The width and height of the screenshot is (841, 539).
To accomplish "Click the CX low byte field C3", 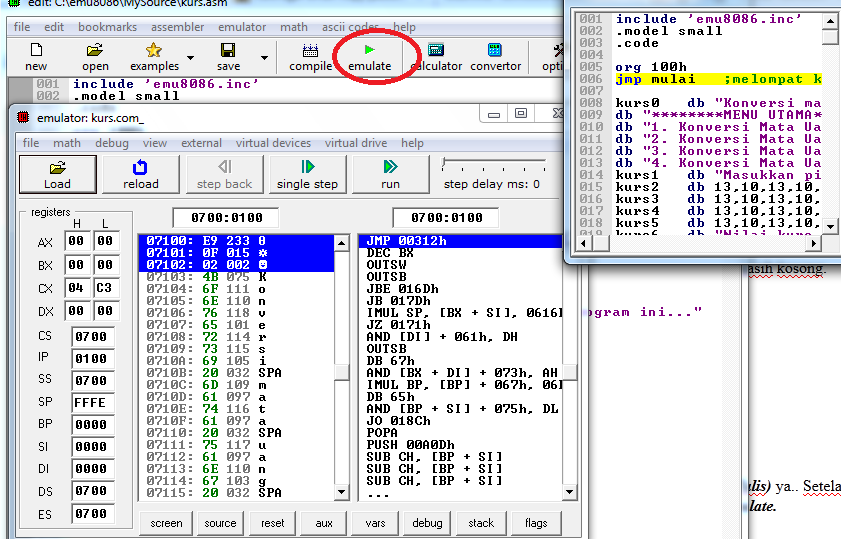I will coord(105,288).
